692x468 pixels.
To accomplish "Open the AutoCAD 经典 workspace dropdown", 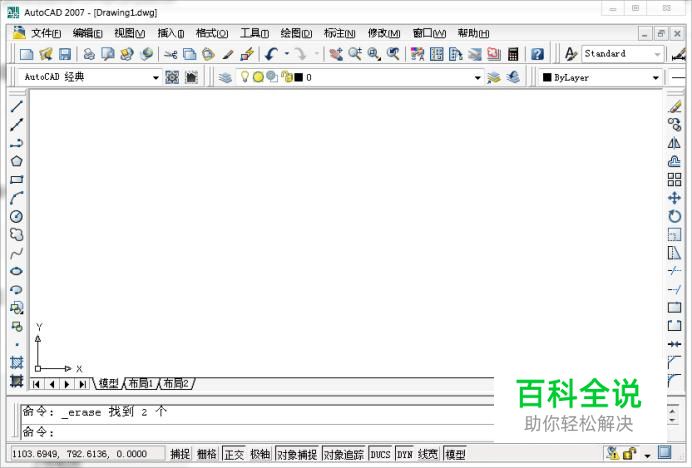I will pos(156,78).
